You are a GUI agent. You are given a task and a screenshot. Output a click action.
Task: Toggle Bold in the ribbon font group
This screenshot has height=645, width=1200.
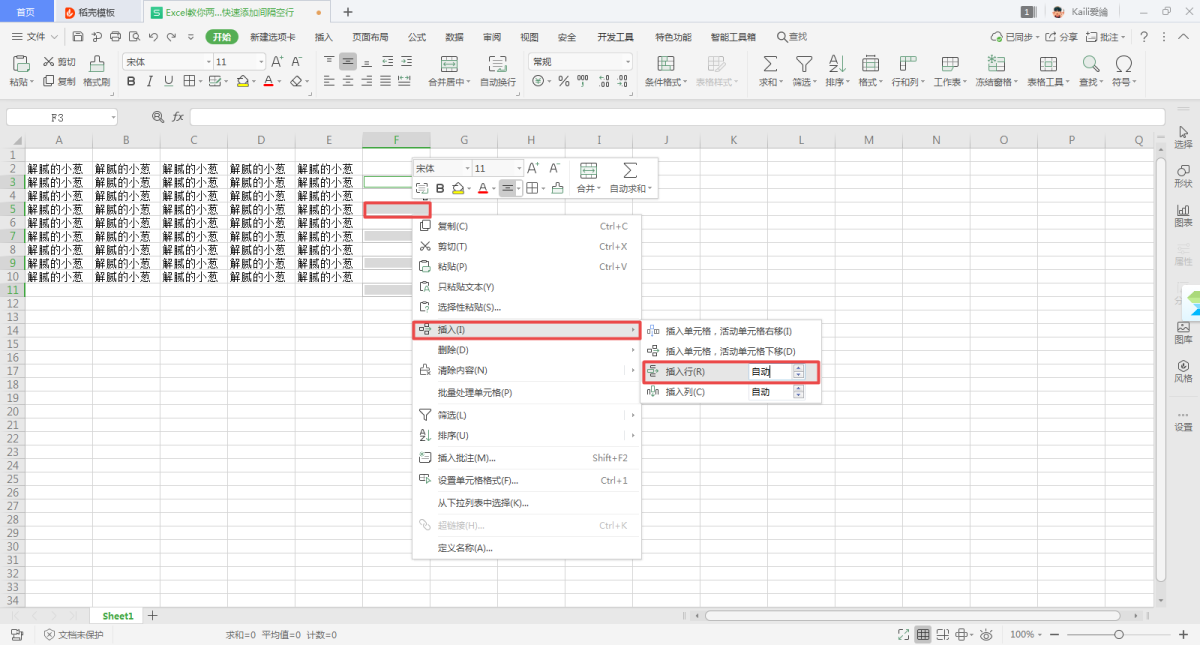coord(130,81)
